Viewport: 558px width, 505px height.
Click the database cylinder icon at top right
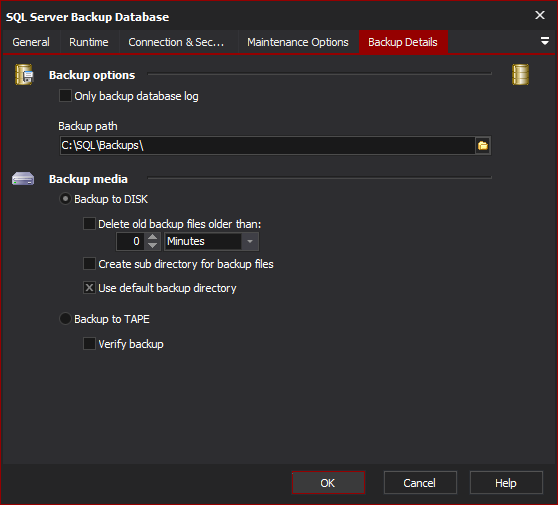[520, 74]
